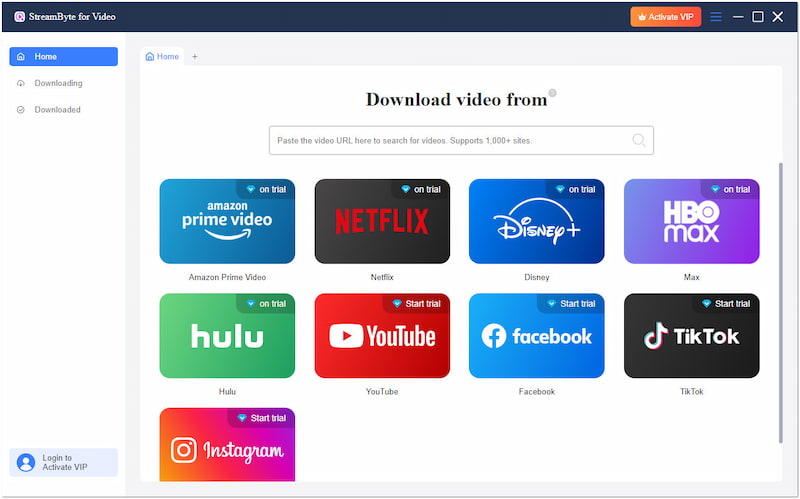Select the Facebook tile
This screenshot has height=499, width=800.
(536, 337)
